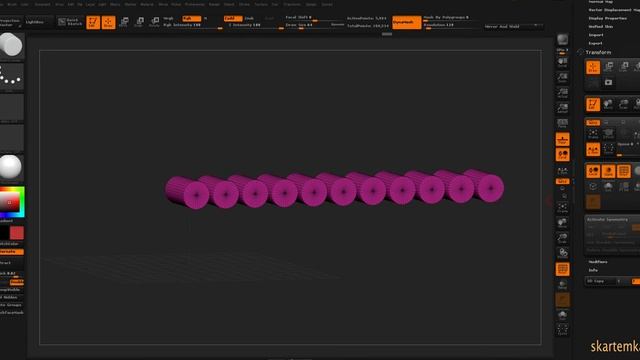
Task: Expand Normal Map section
Action: point(601,2)
